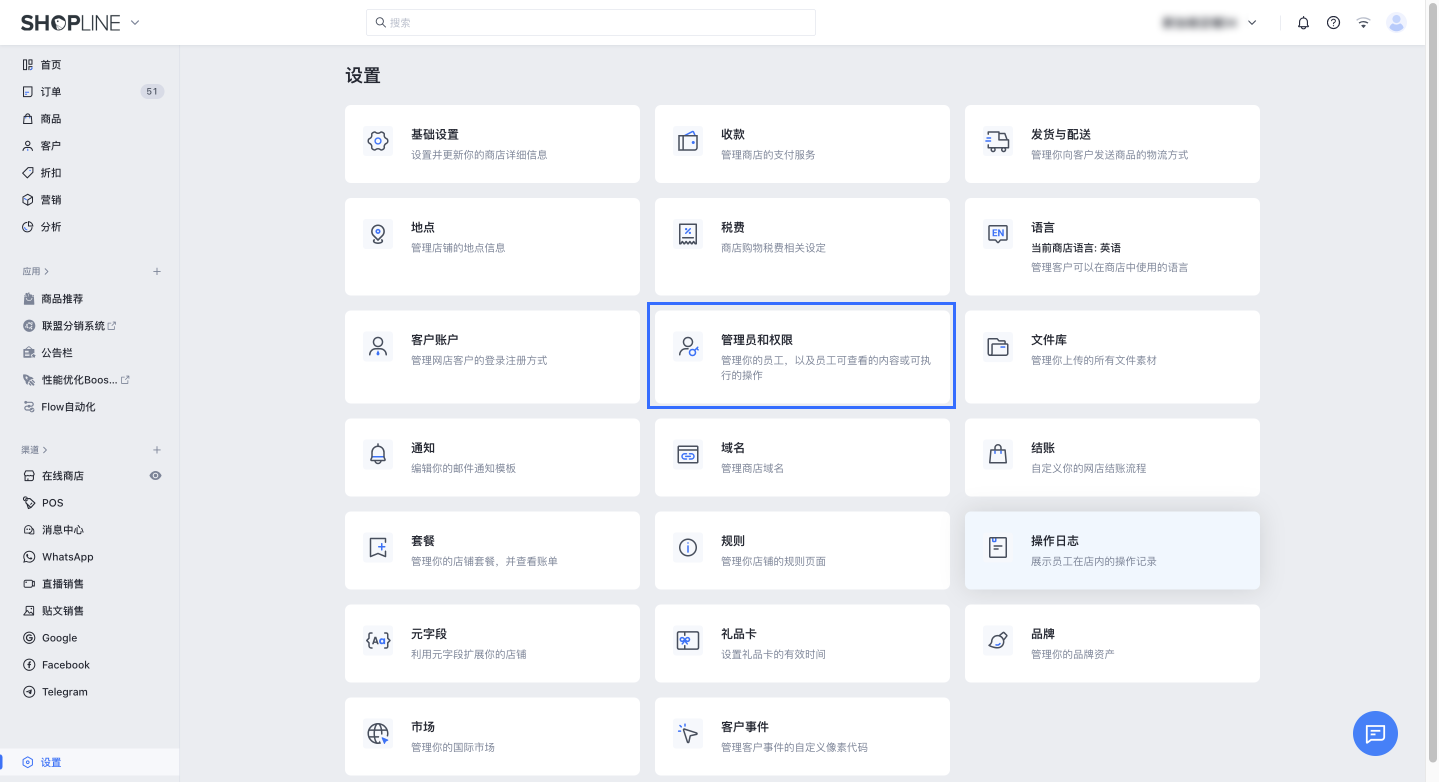Viewport: 1439px width, 782px height.
Task: Go to Analytics (分析) in sidebar
Action: point(51,227)
